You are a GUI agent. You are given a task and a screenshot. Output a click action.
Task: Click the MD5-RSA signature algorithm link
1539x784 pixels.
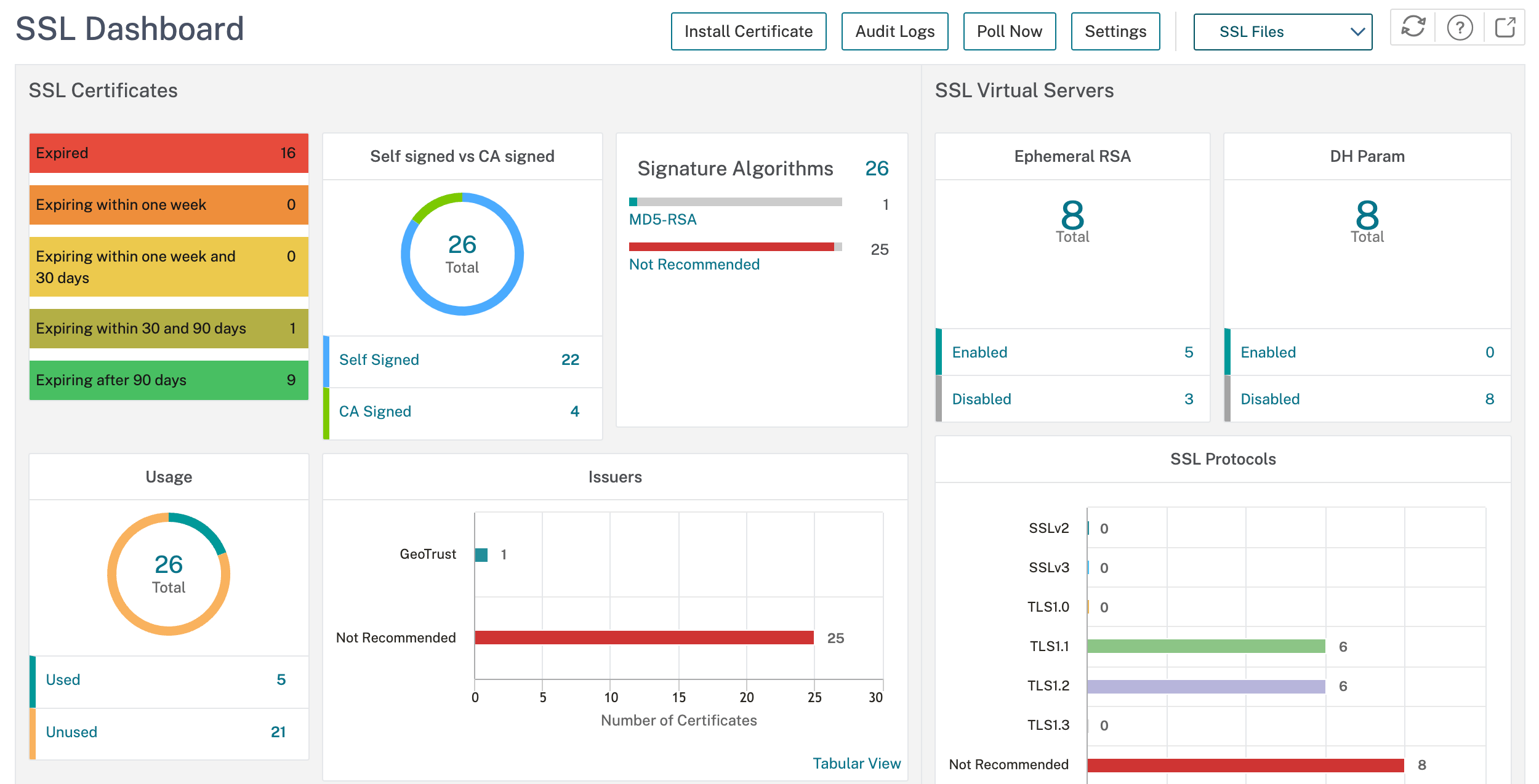click(662, 220)
